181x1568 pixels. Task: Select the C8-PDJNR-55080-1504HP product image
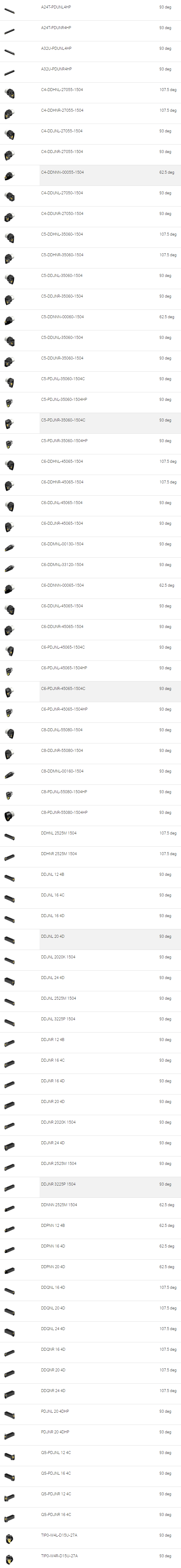(x=9, y=816)
